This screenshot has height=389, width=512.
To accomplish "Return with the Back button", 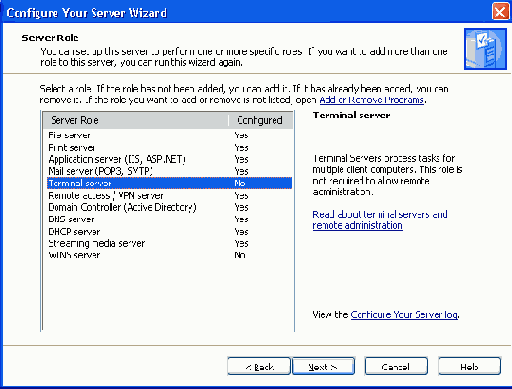I will [259, 367].
